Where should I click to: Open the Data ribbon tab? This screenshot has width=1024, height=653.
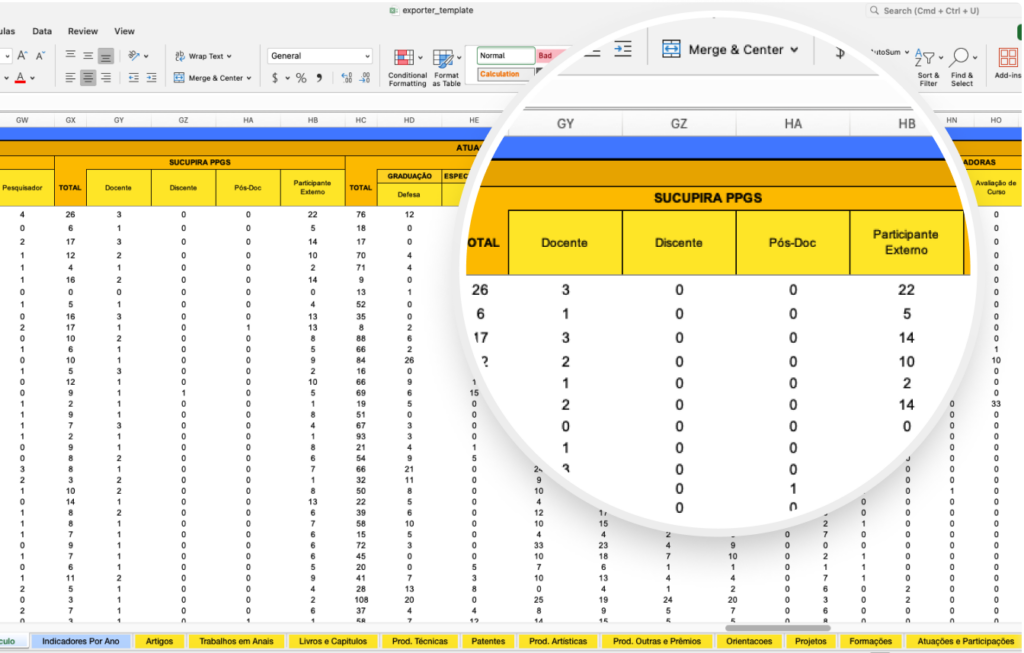coord(42,31)
